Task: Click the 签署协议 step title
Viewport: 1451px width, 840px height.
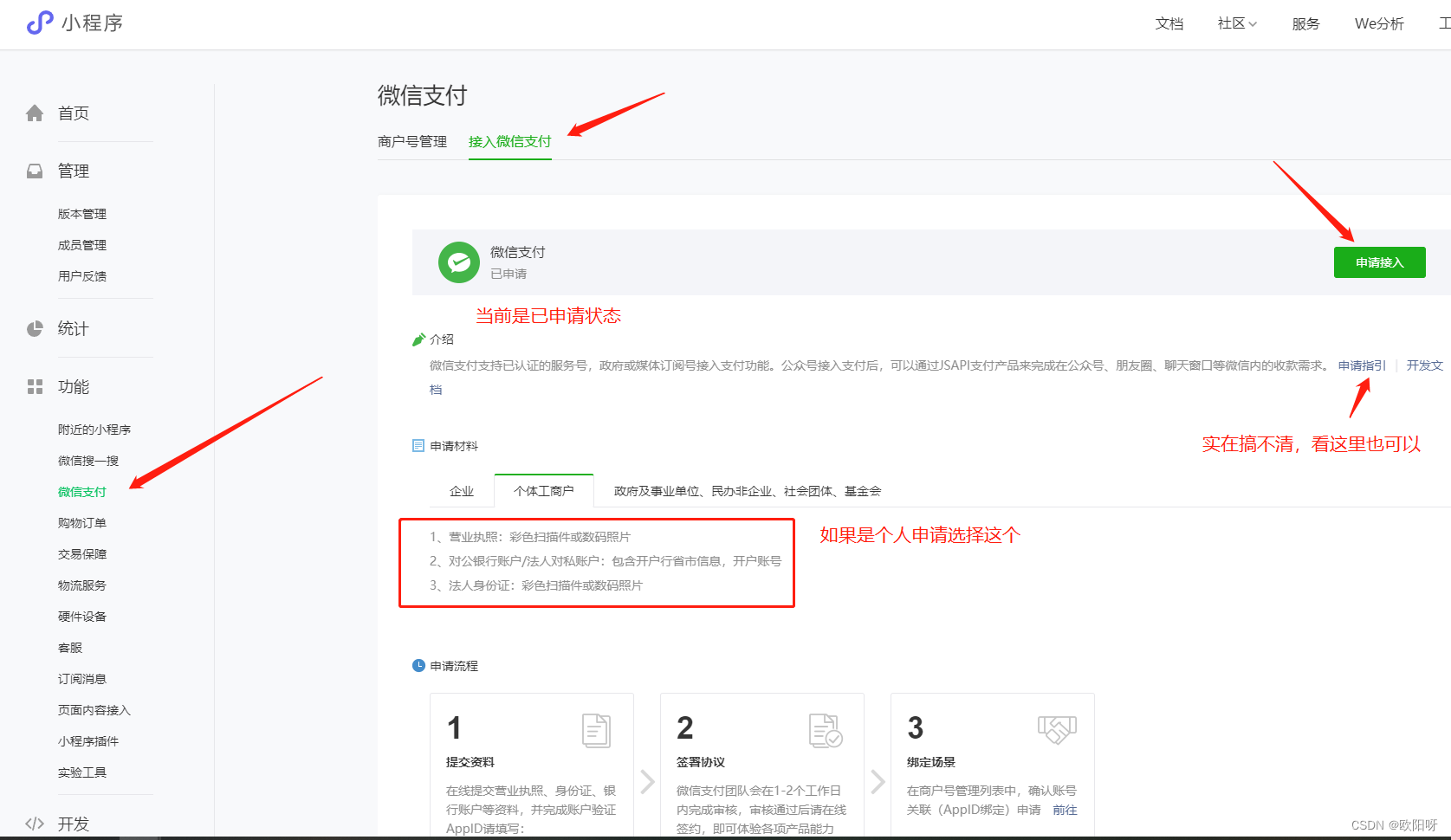Action: coord(701,762)
